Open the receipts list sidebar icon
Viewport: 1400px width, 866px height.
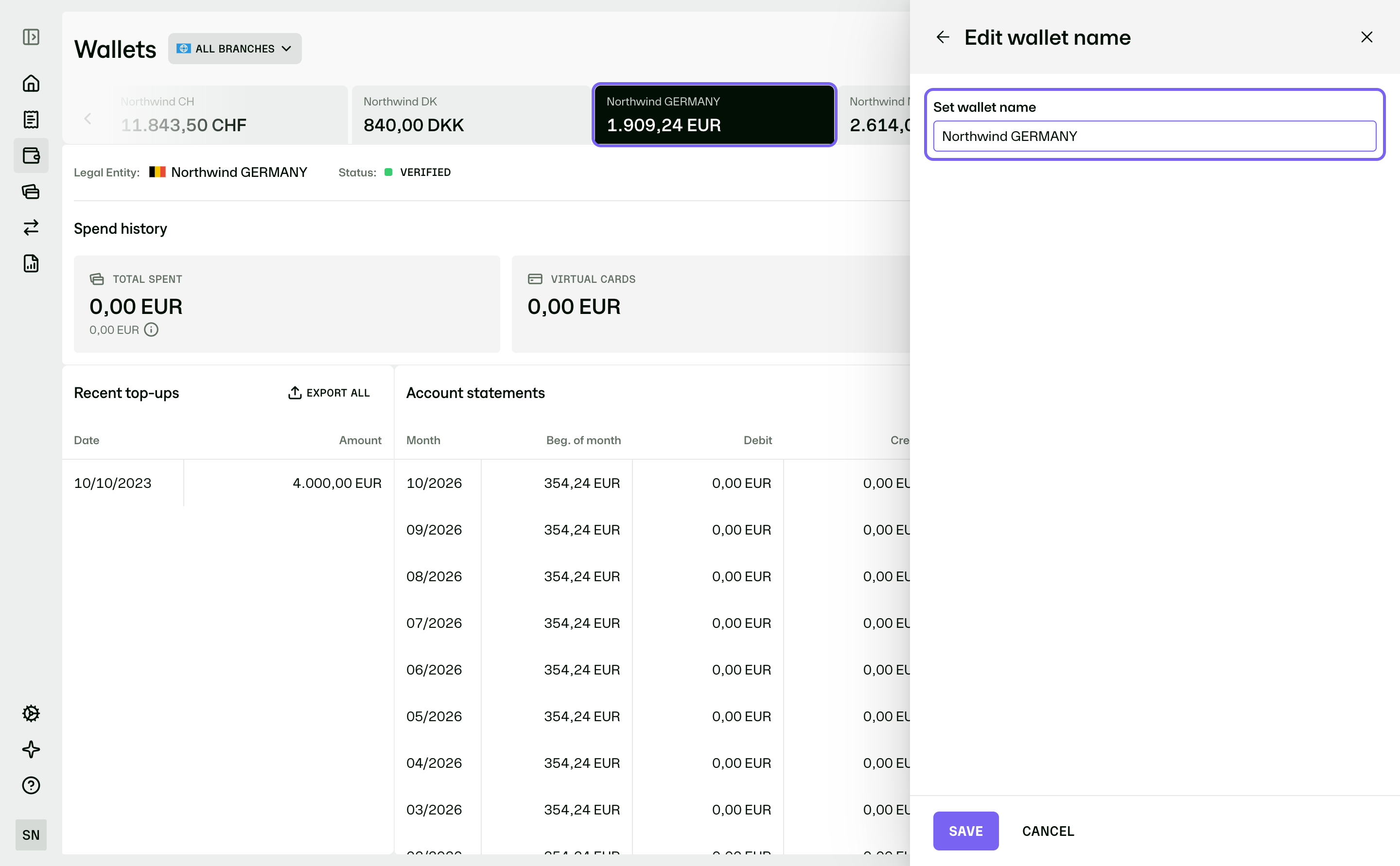click(x=31, y=120)
